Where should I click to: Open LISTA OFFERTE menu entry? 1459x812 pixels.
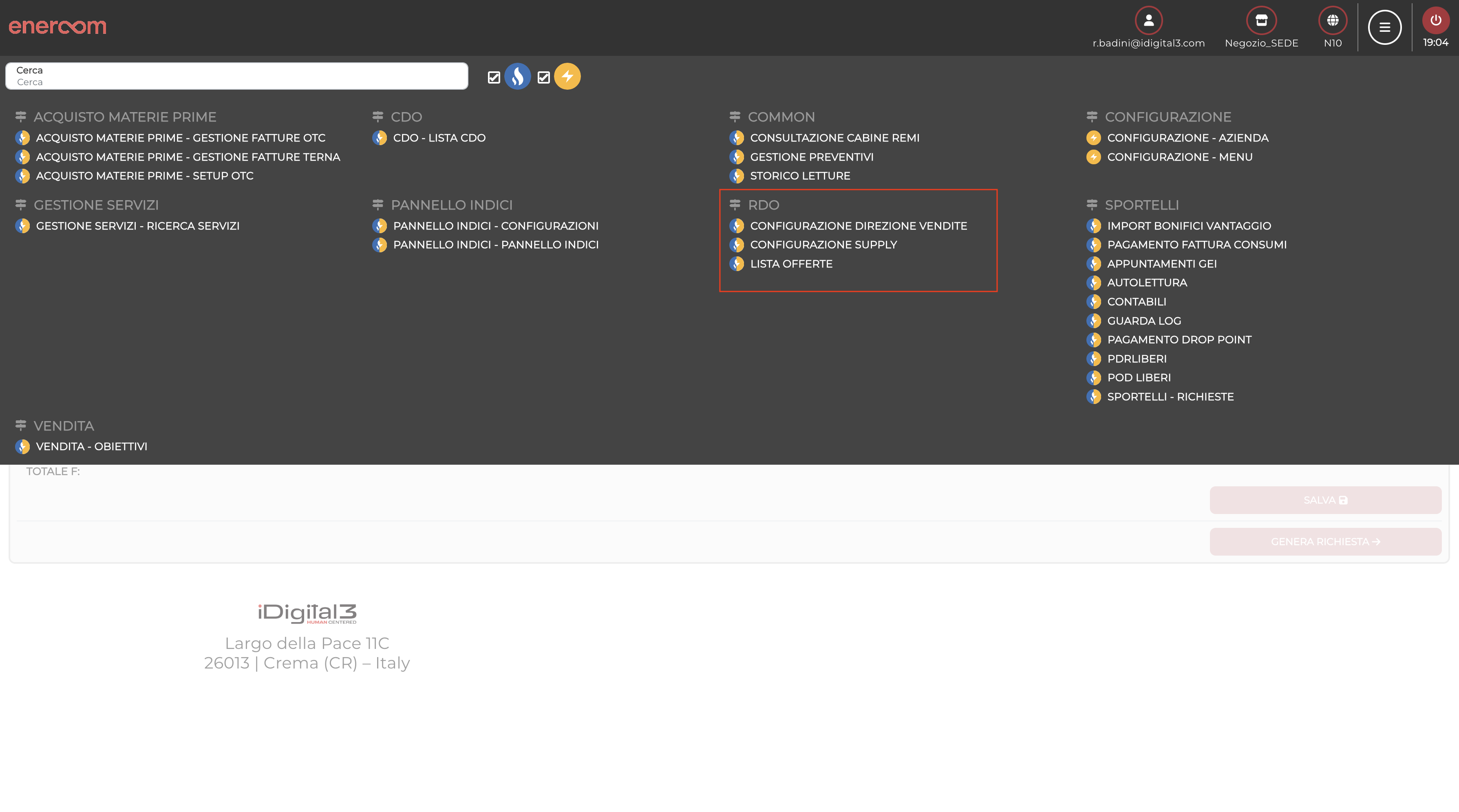click(x=791, y=264)
